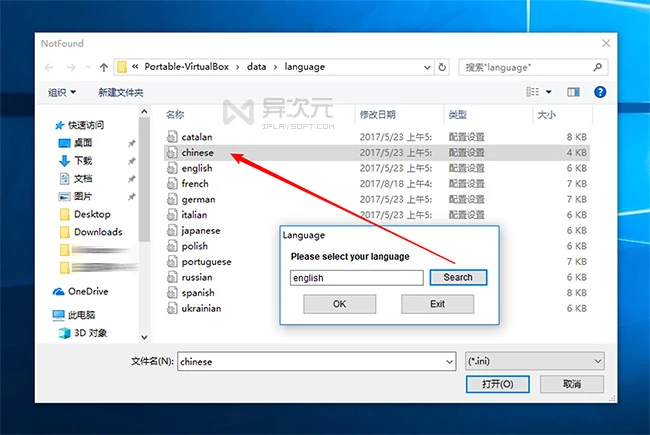Click the Portable-VirtualBox breadcrumb
The image size is (650, 435).
(187, 67)
